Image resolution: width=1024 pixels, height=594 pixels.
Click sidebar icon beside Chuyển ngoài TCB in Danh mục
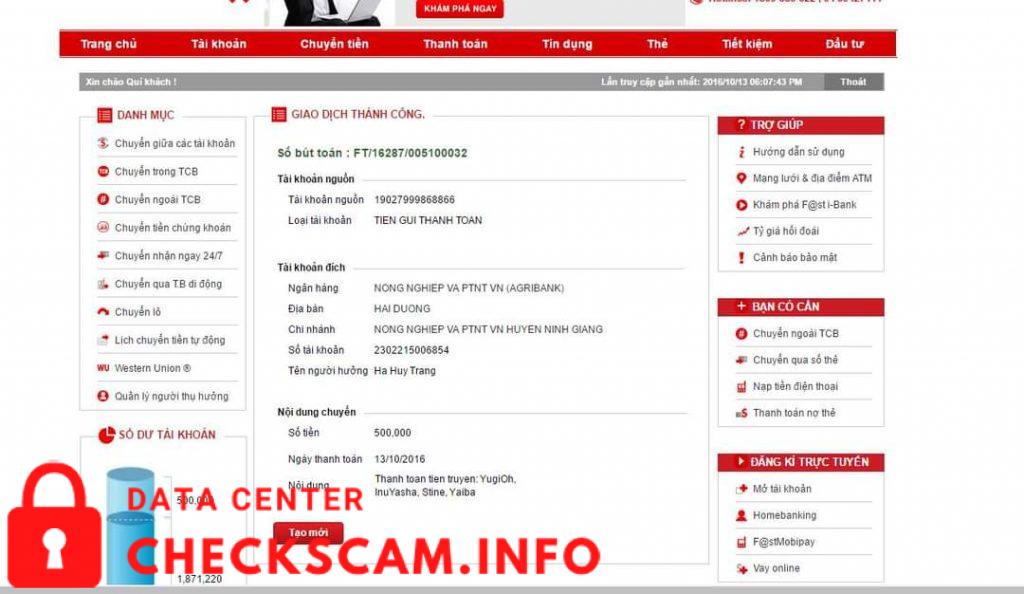click(x=103, y=199)
